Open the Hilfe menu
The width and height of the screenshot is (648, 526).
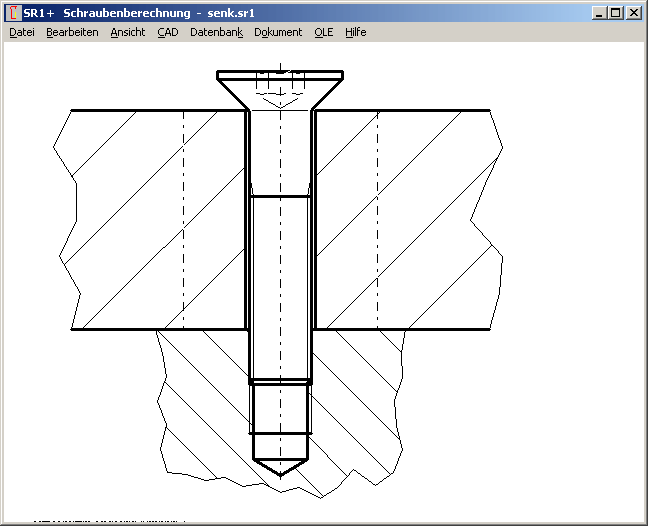356,32
